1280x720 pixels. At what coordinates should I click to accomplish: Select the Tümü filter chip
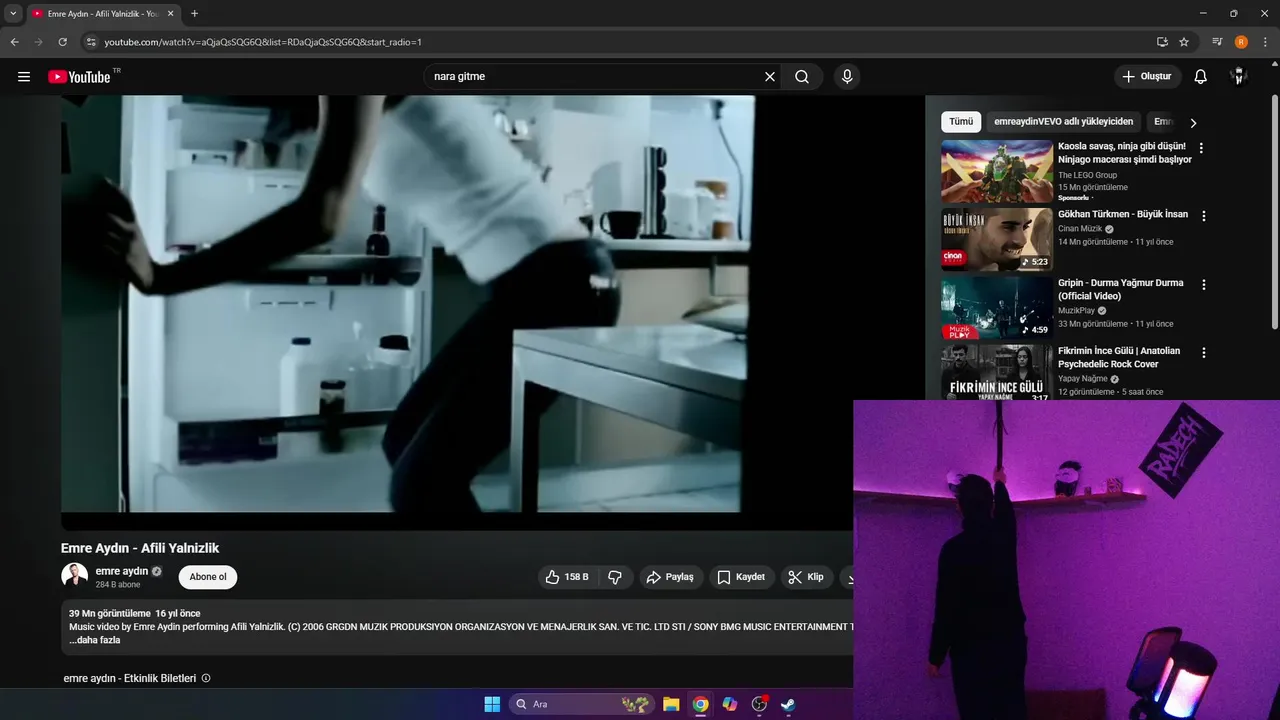(961, 122)
